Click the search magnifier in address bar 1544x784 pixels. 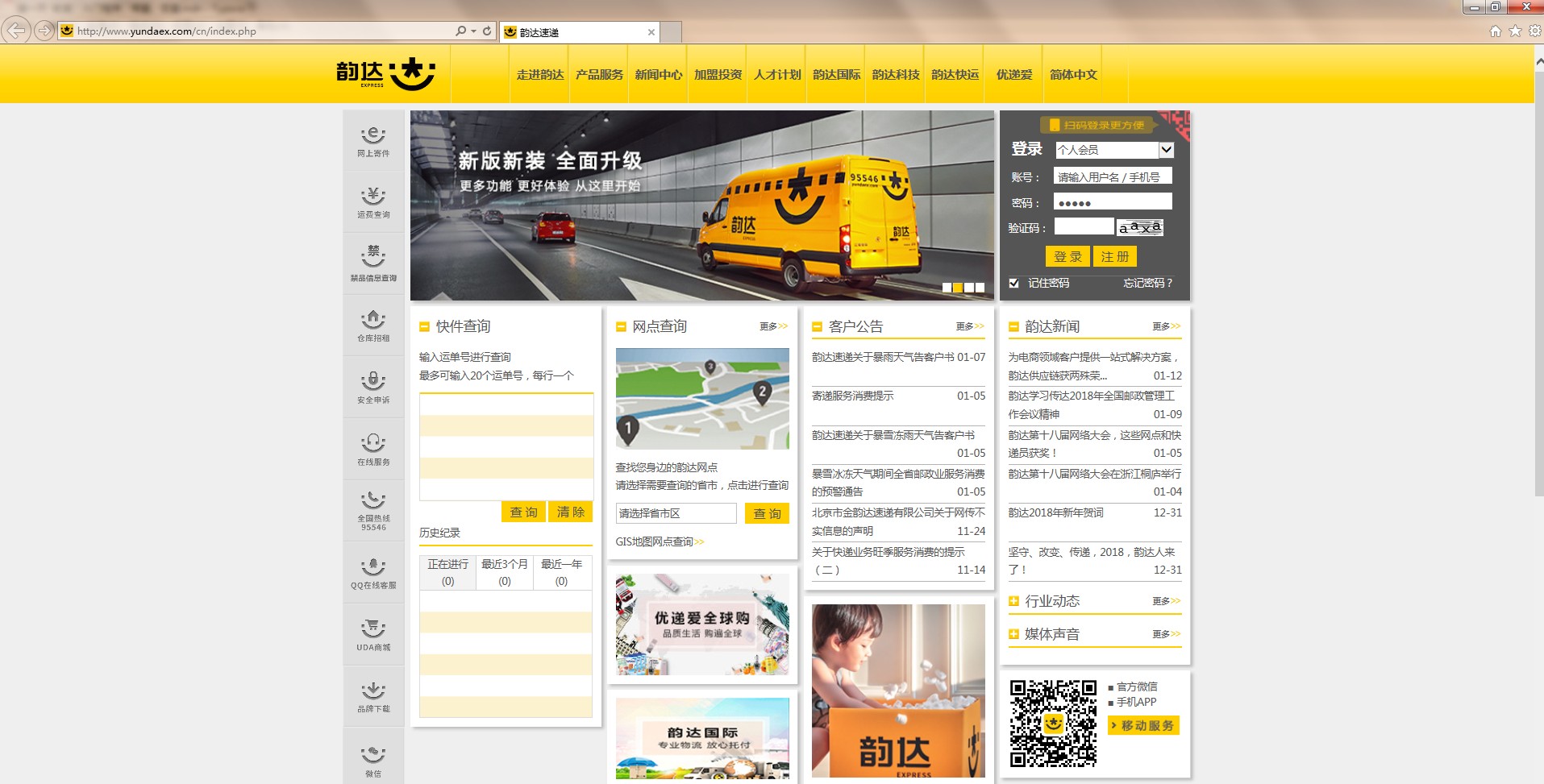[460, 31]
